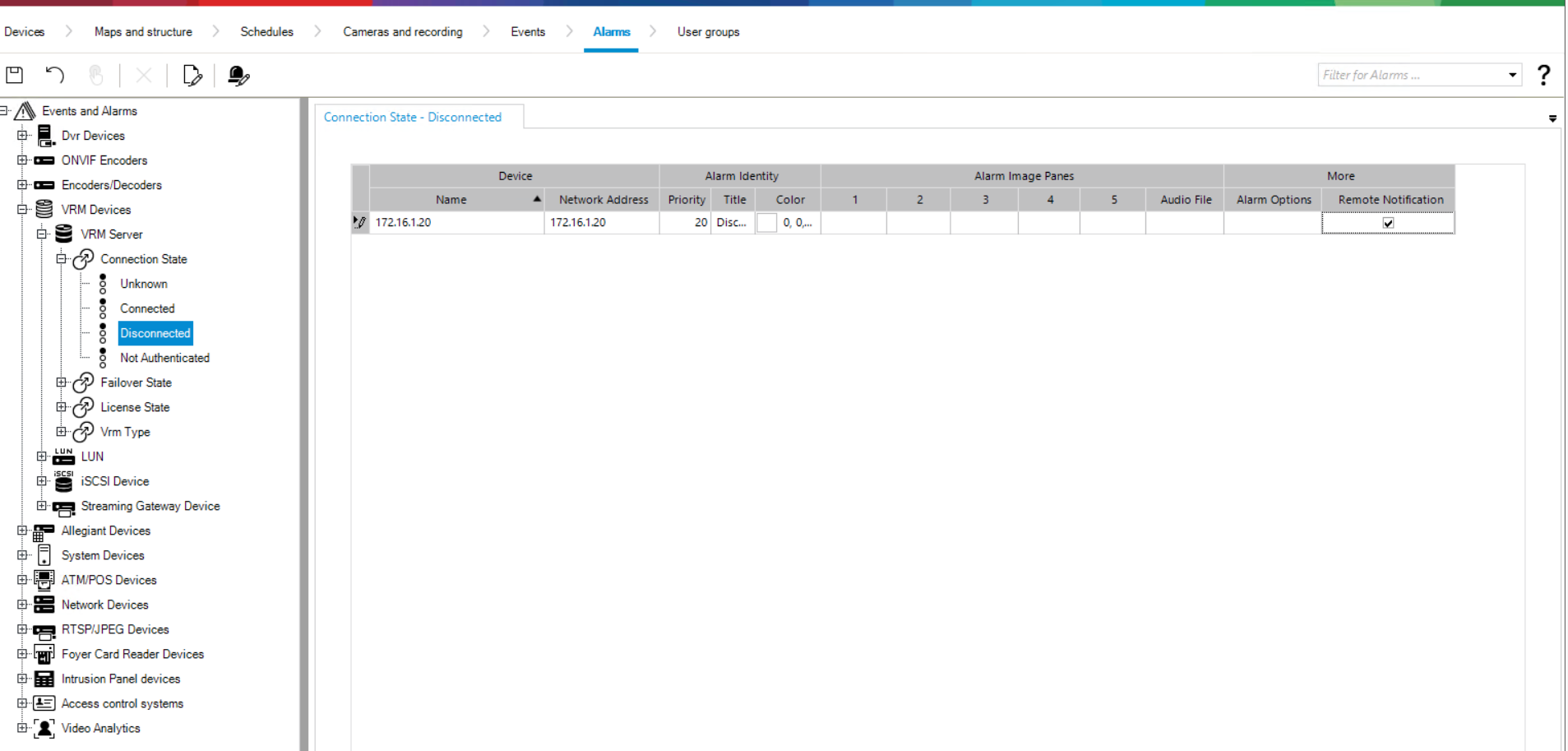Click the Undo arrow toolbar icon
This screenshot has width=1568, height=751.
[x=55, y=76]
